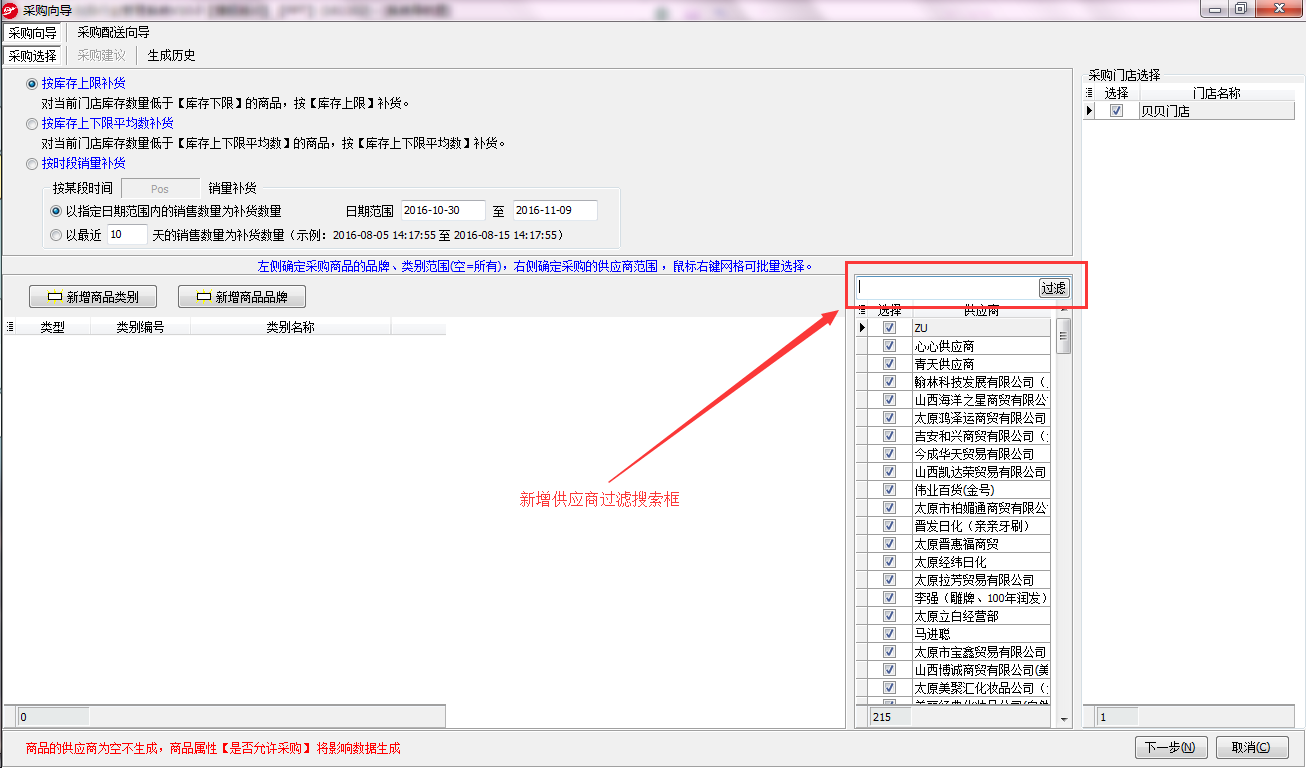Open the 生成历史 sub-tab
Viewport: 1306px width, 768px height.
[x=172, y=55]
